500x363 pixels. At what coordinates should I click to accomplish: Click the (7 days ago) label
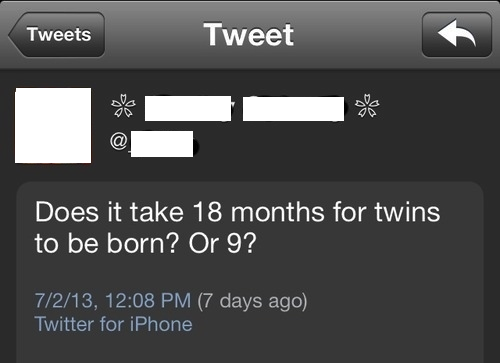tap(252, 301)
